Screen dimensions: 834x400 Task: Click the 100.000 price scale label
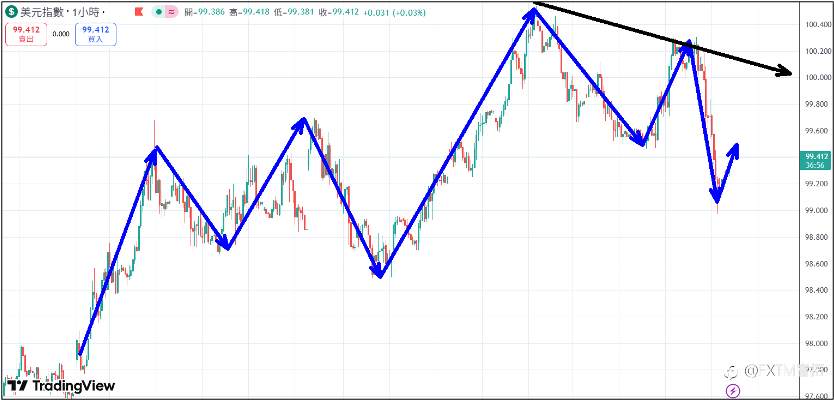click(818, 78)
